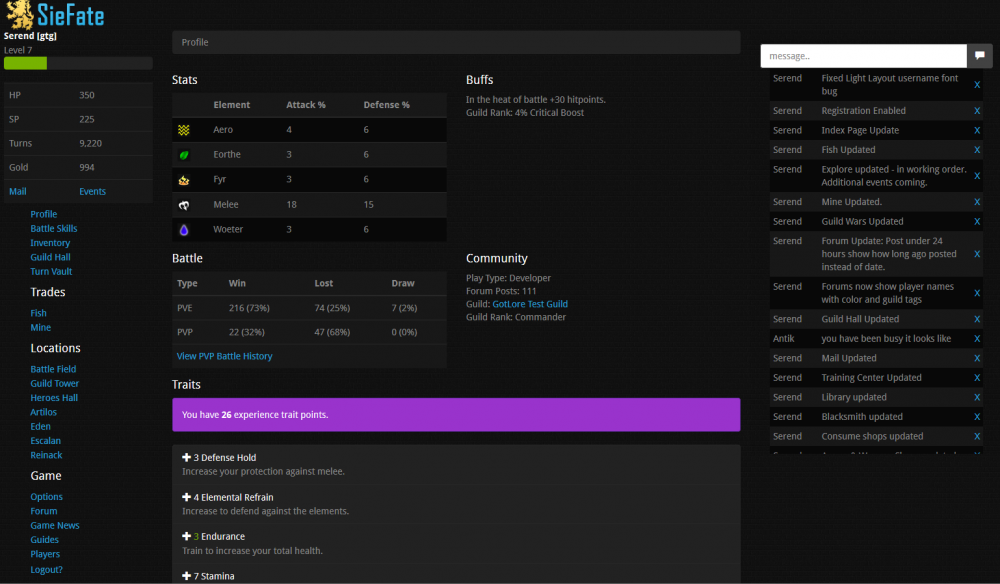Click the Eorthe leaf element icon
The height and width of the screenshot is (584, 1000).
[184, 155]
